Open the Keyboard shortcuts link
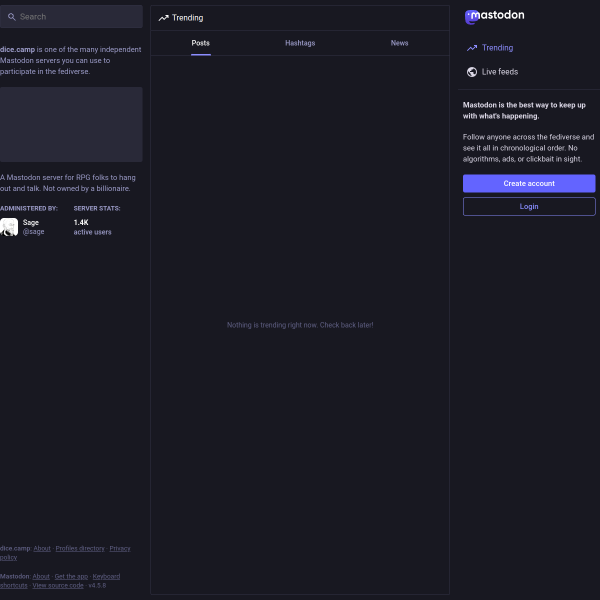This screenshot has height=600, width=600. 106,576
